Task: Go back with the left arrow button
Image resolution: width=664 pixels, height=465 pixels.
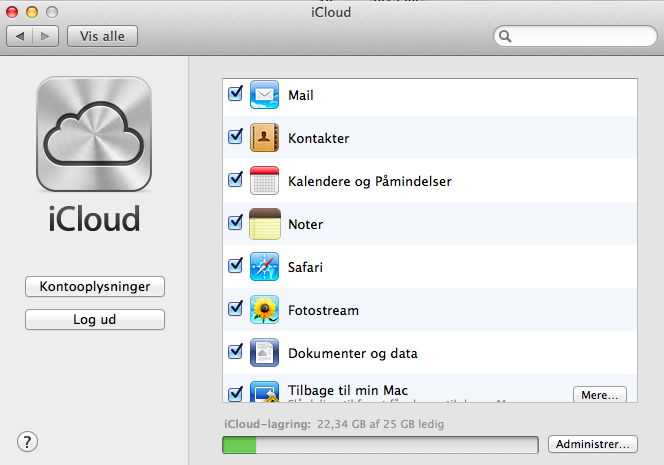Action: coord(21,36)
